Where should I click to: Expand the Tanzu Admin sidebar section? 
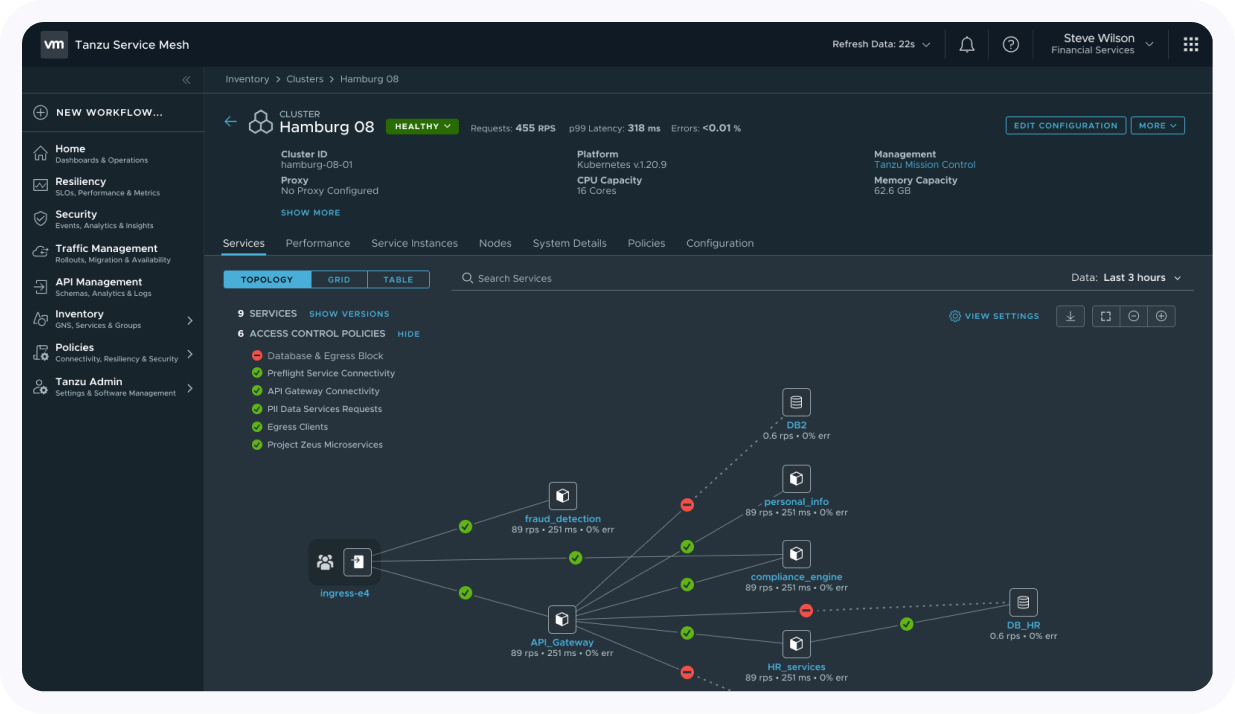pyautogui.click(x=190, y=388)
